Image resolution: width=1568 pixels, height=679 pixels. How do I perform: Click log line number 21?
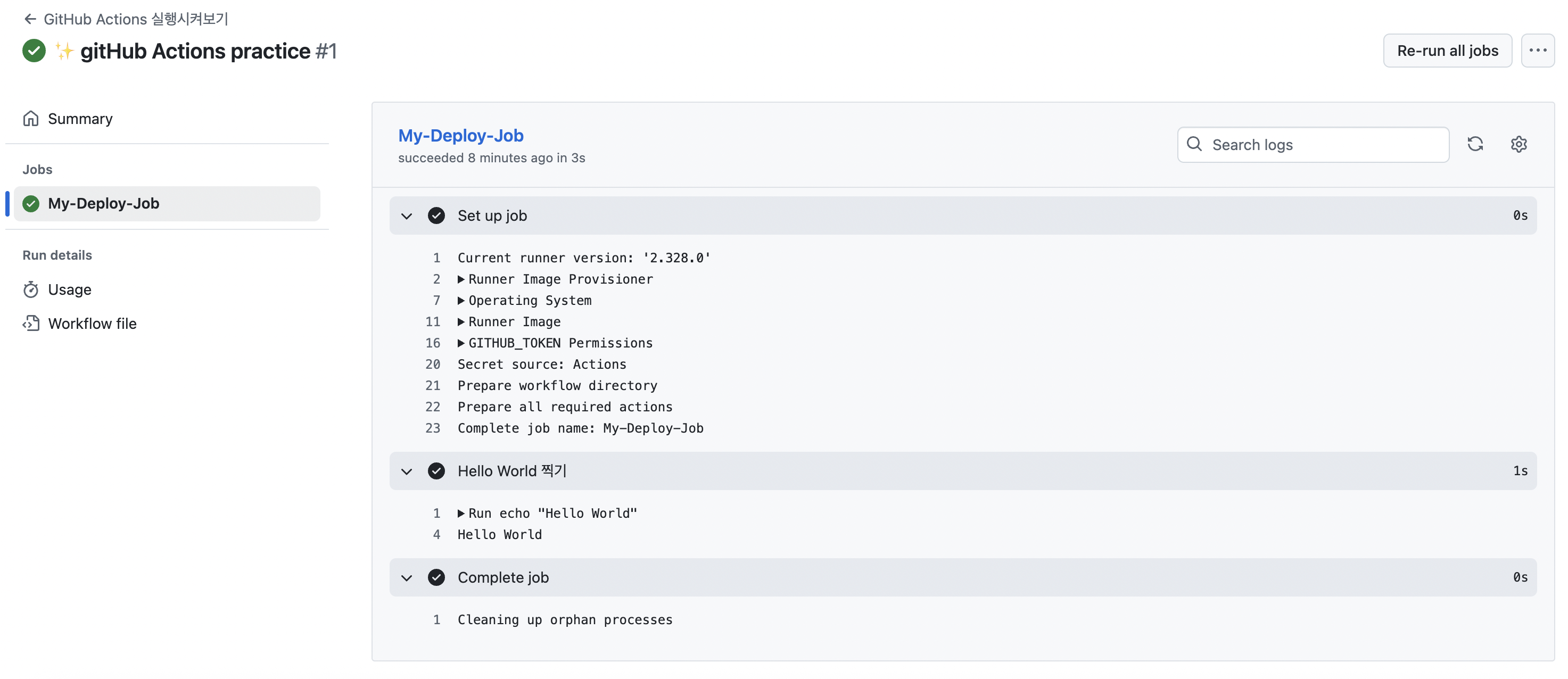[x=432, y=386]
